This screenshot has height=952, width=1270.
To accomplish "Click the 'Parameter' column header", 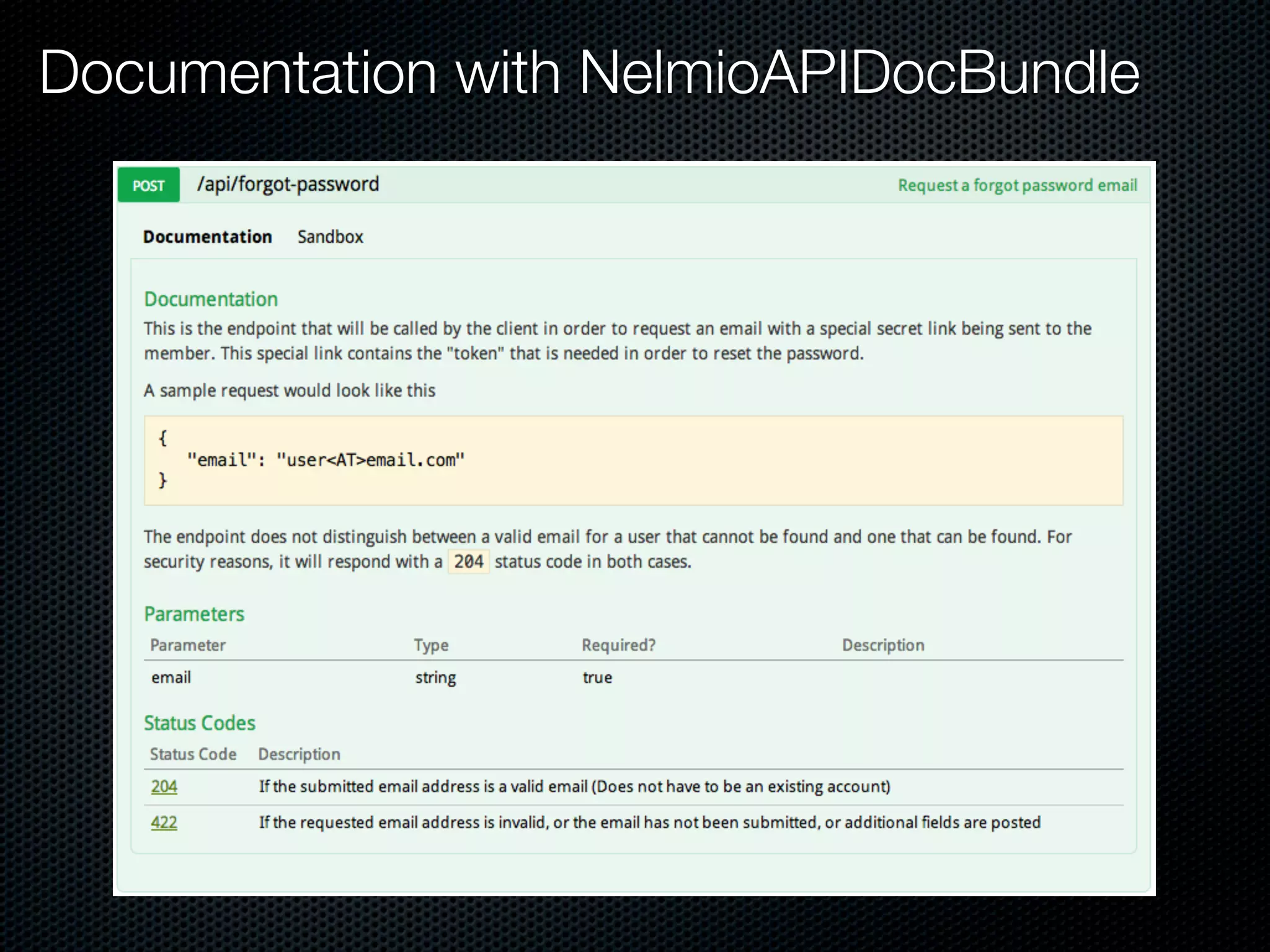I will click(188, 645).
